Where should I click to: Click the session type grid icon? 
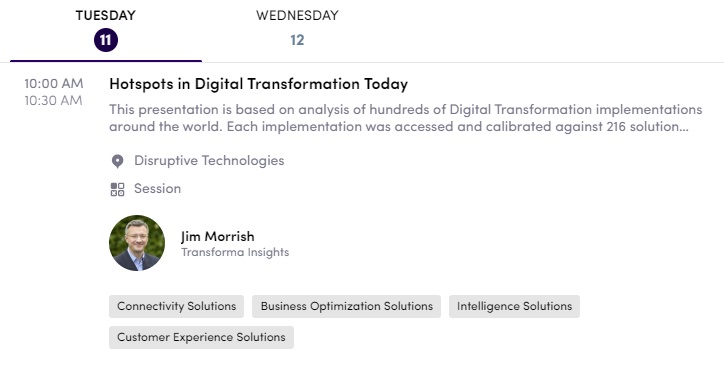[117, 189]
